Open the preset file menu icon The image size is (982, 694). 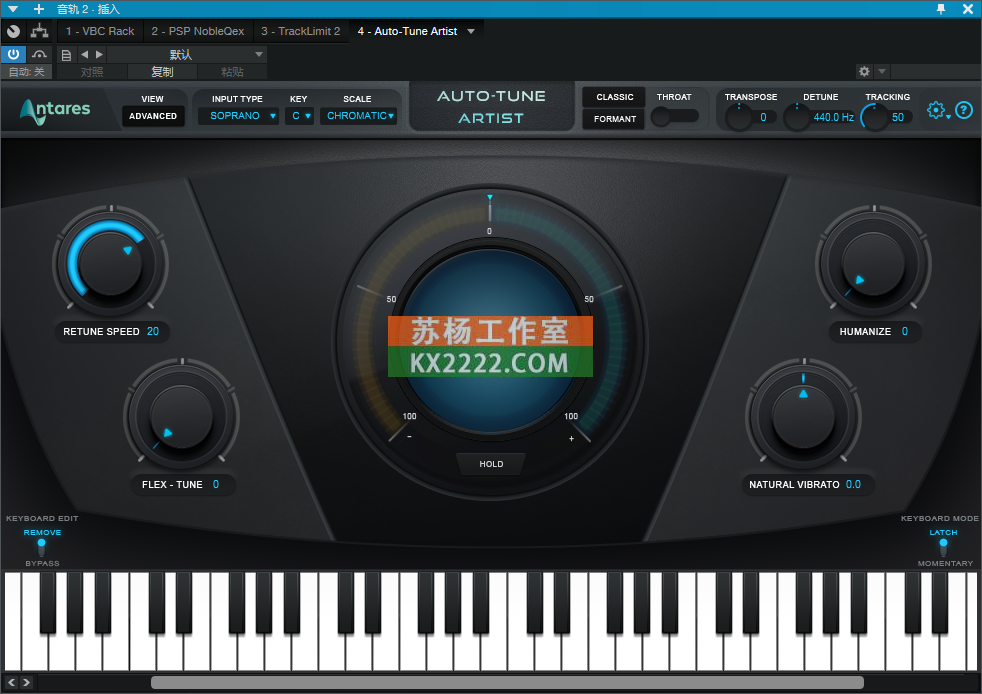coord(66,54)
